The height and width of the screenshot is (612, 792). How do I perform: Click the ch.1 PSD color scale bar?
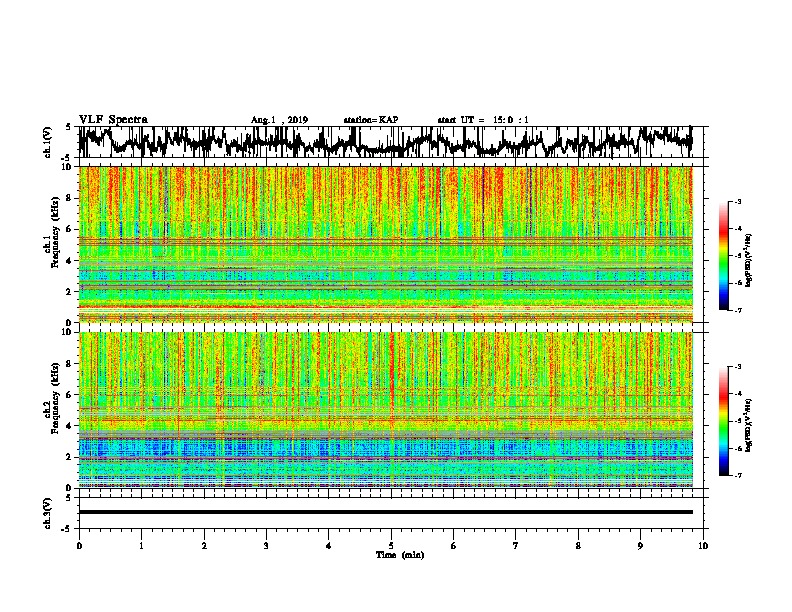(x=724, y=256)
